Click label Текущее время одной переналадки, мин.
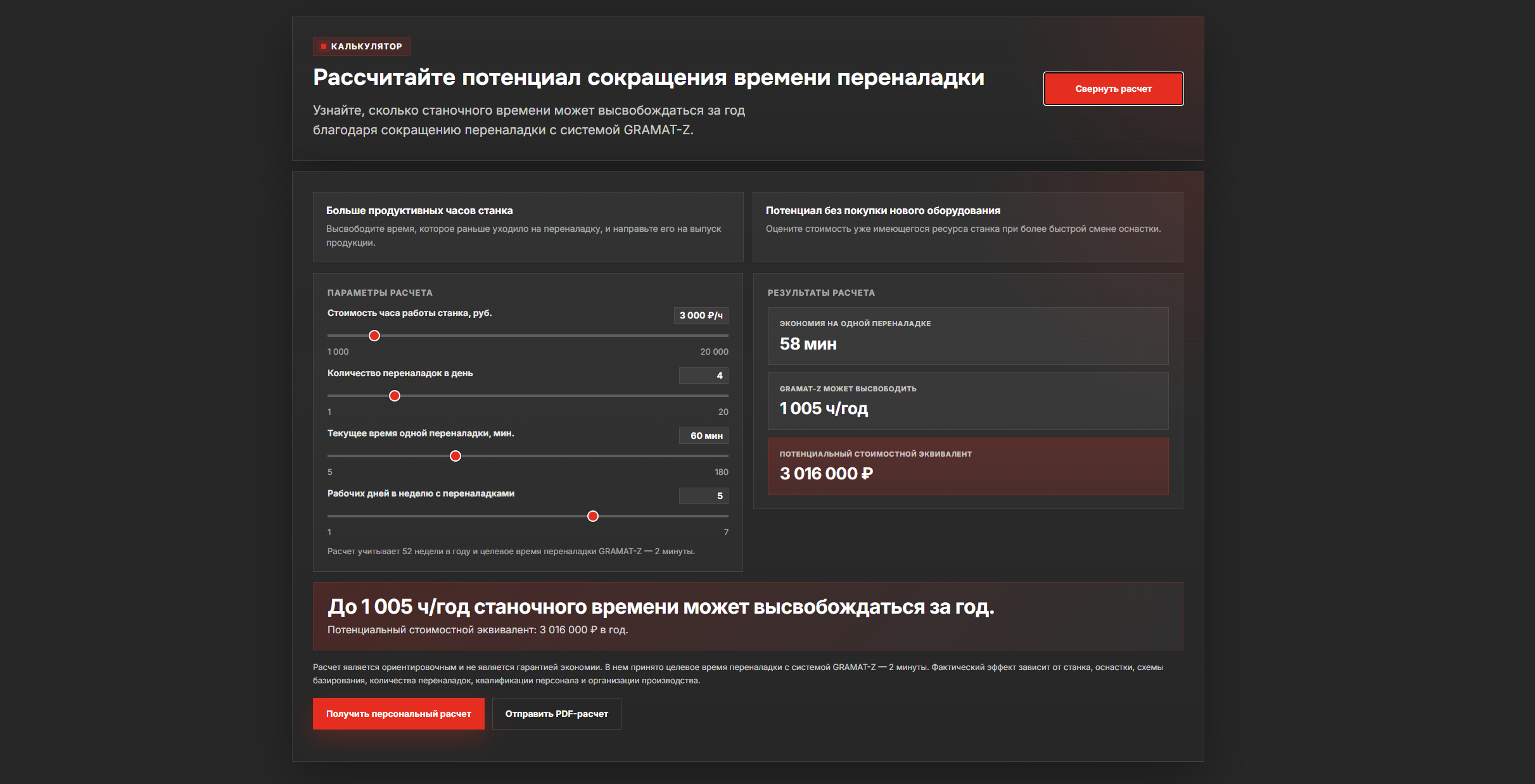1535x784 pixels. (421, 433)
